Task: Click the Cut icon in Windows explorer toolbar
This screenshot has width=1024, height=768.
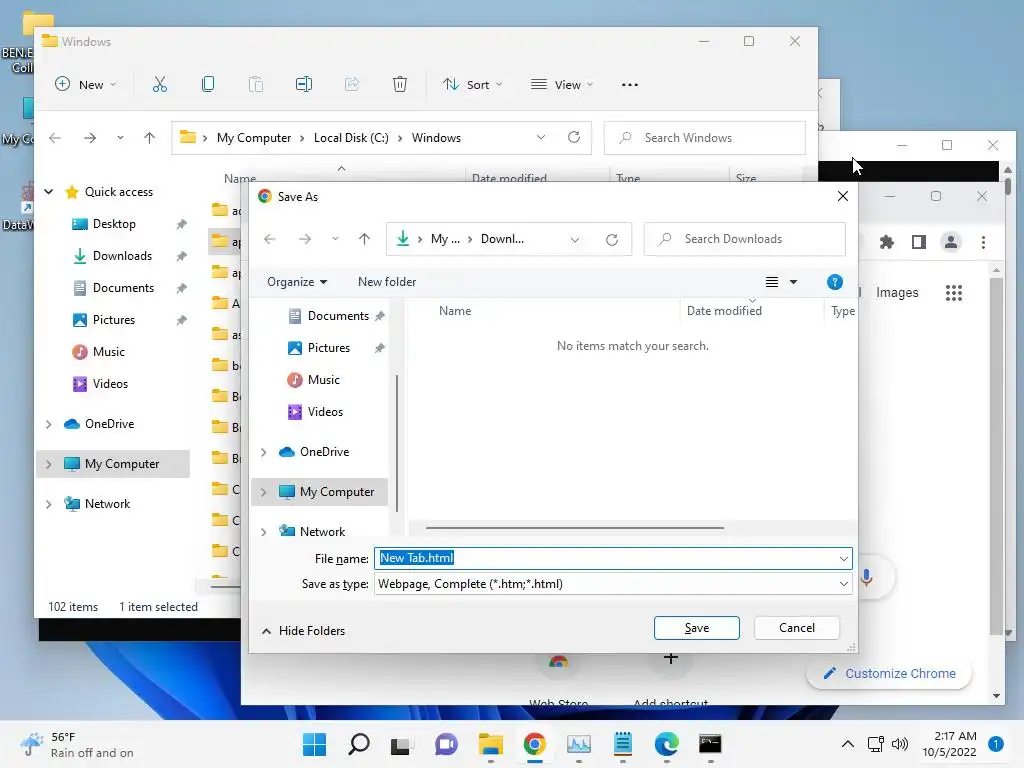Action: tap(159, 84)
